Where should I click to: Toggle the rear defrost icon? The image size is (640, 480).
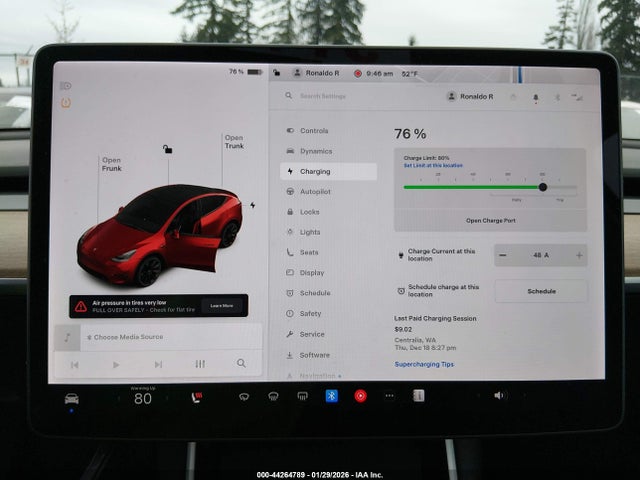(302, 396)
